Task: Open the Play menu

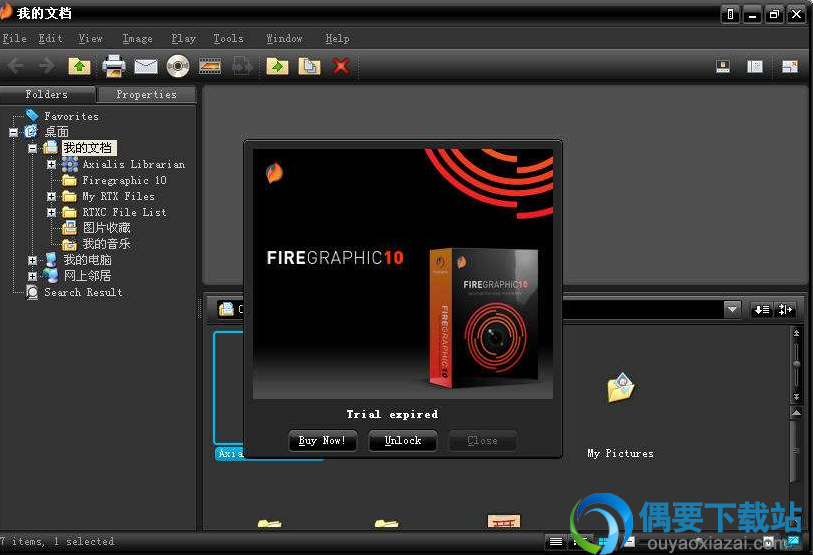Action: 184,38
